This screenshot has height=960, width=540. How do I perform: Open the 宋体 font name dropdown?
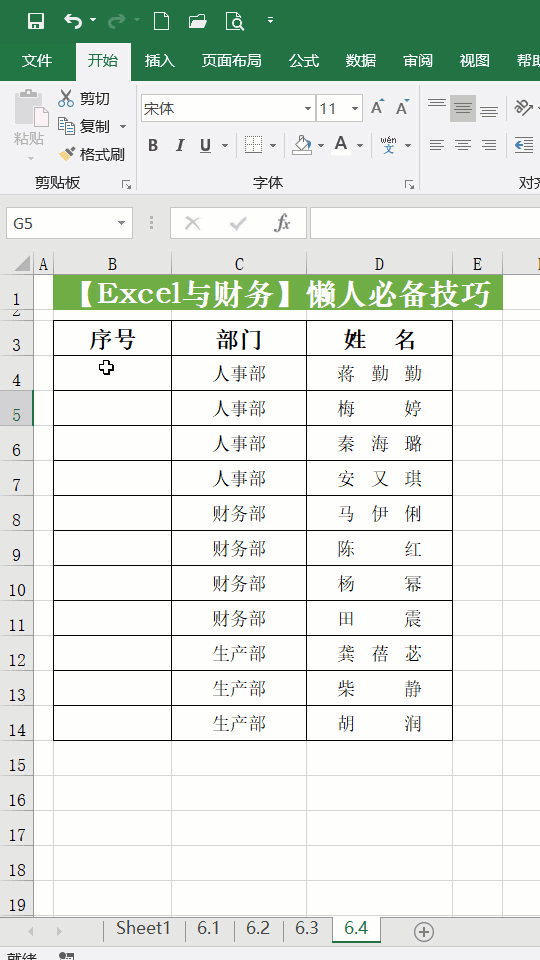tap(308, 109)
